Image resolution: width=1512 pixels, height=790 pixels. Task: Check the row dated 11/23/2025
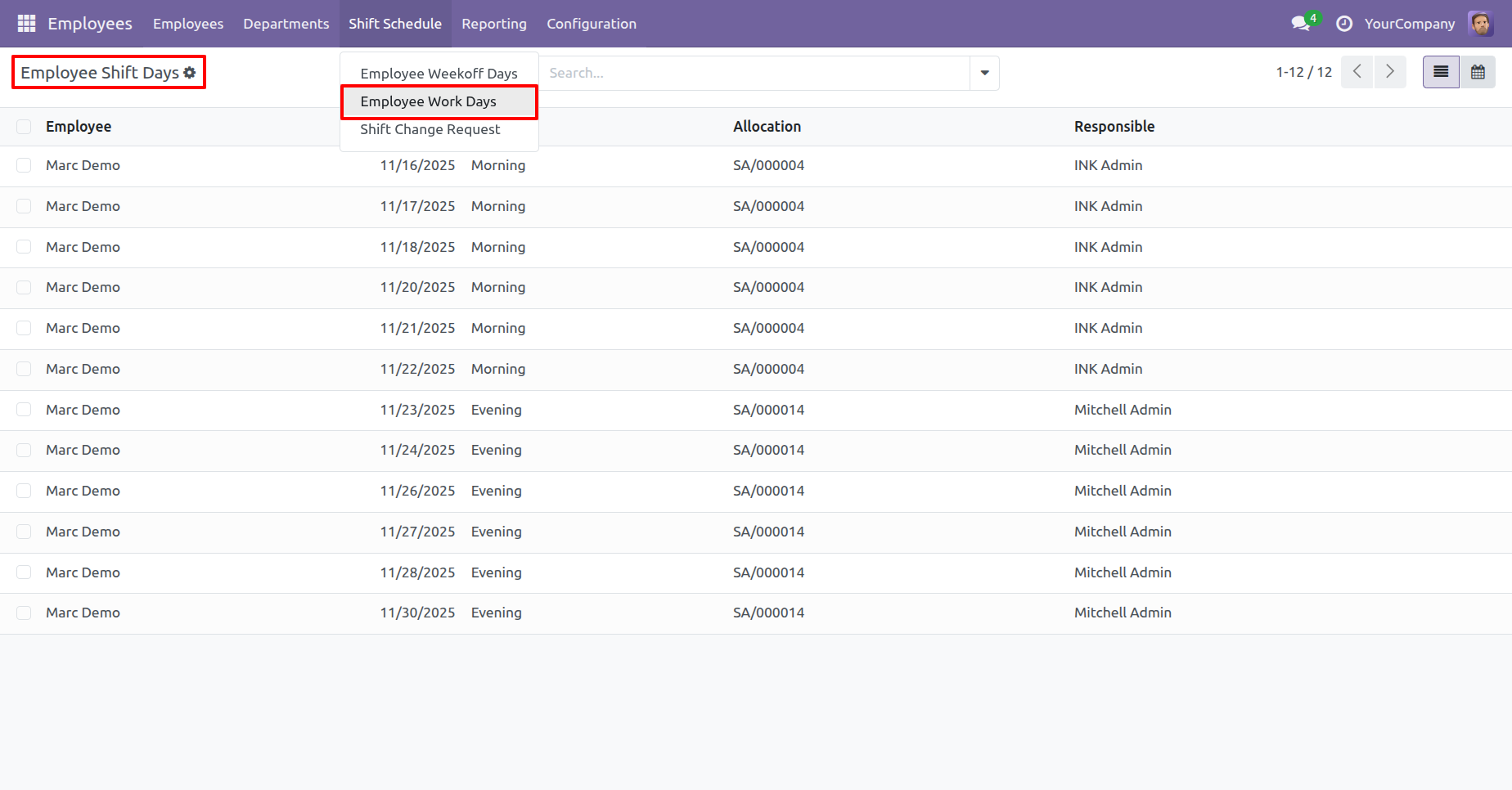point(24,410)
